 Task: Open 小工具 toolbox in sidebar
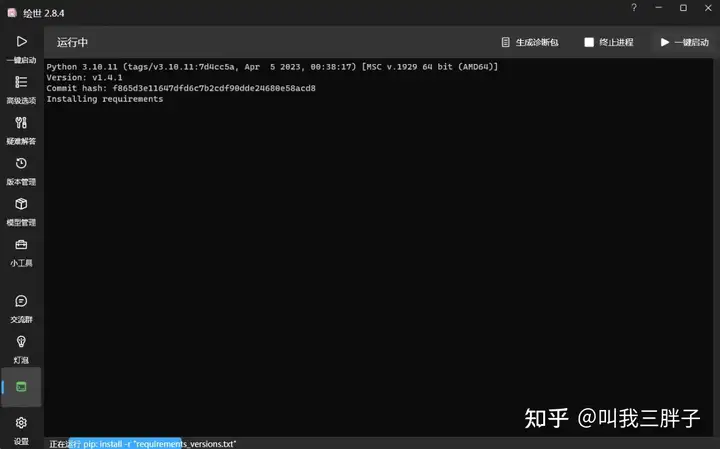click(x=21, y=253)
